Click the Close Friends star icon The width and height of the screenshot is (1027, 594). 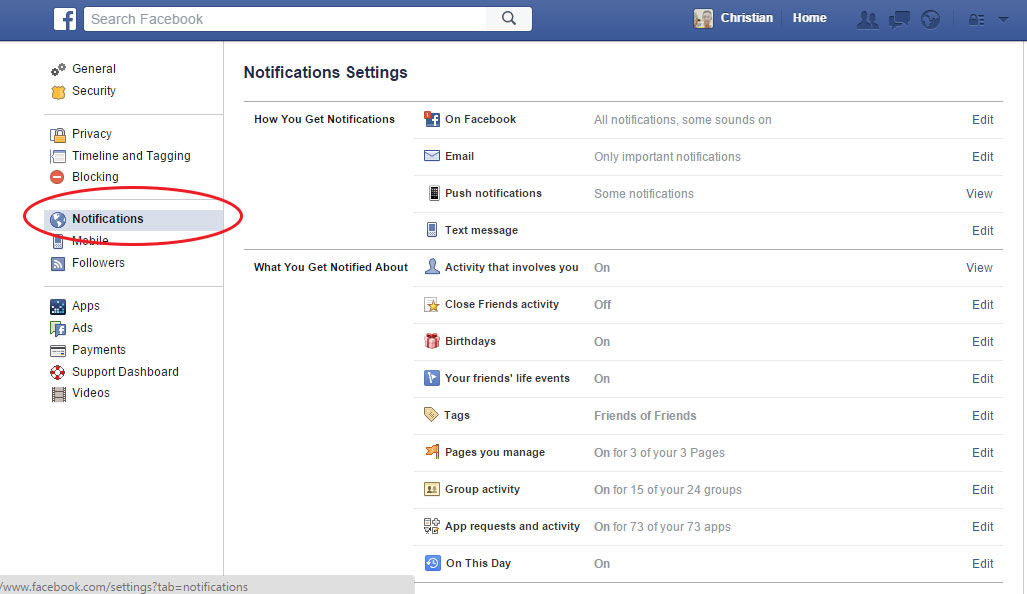pyautogui.click(x=432, y=305)
